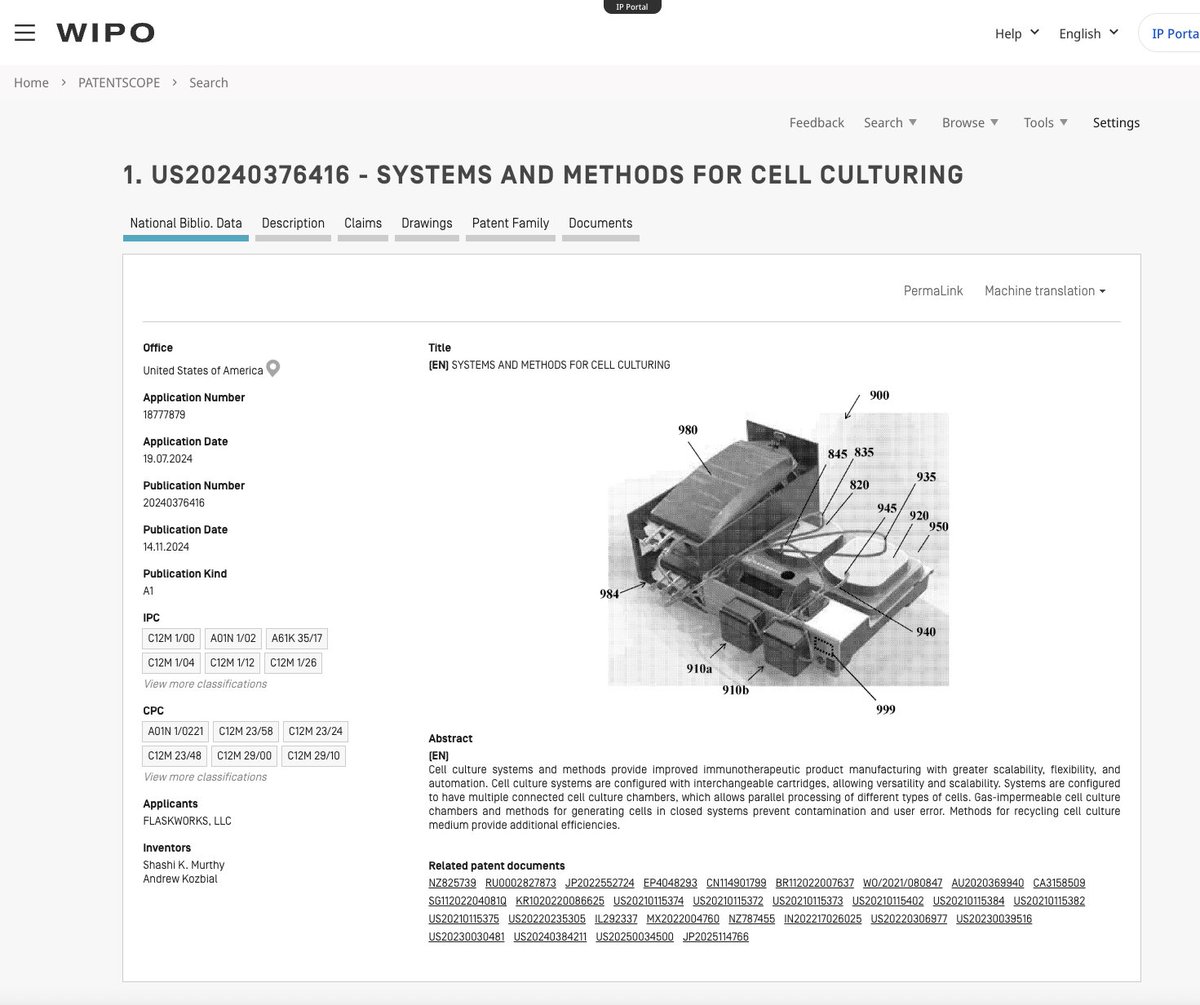Screen dimensions: 1200x1005
Task: Click IPC classification A61K 35/17
Action: 298,638
